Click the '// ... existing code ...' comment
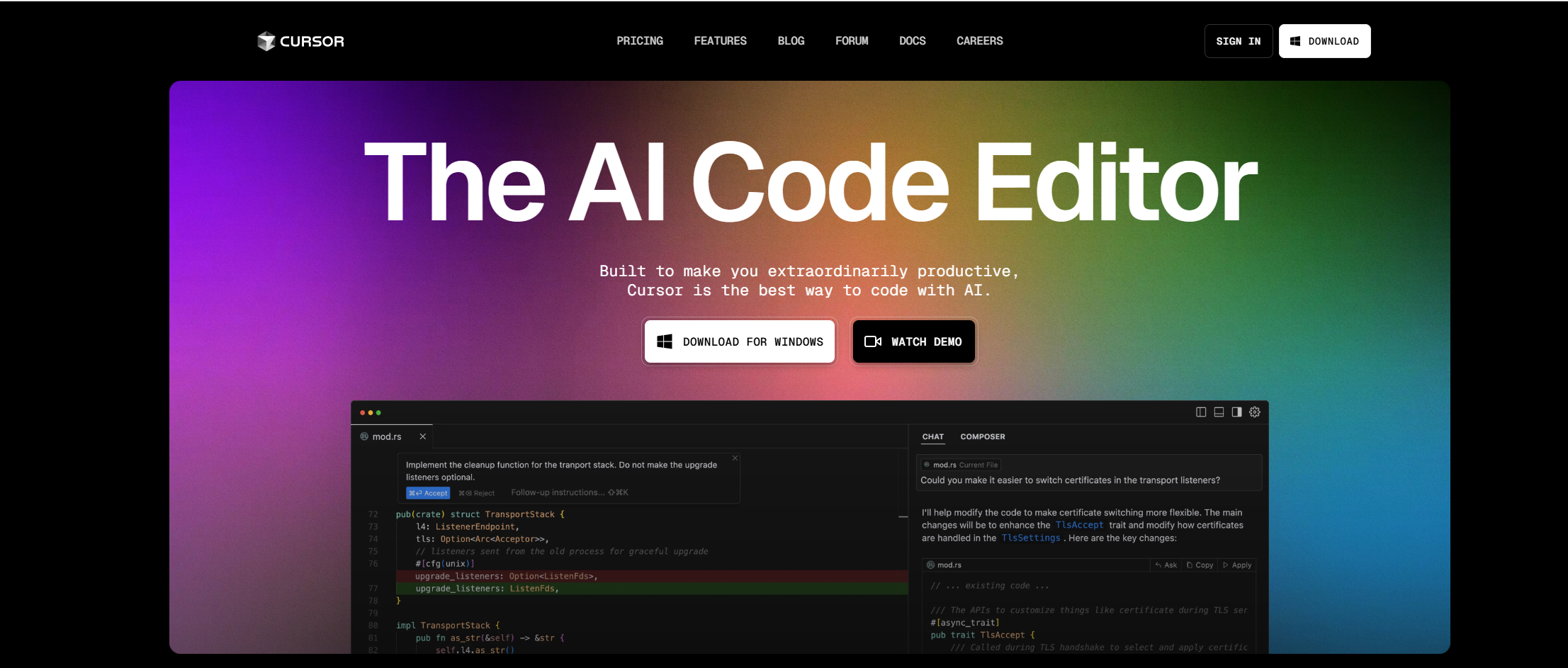This screenshot has width=1568, height=668. click(x=990, y=586)
